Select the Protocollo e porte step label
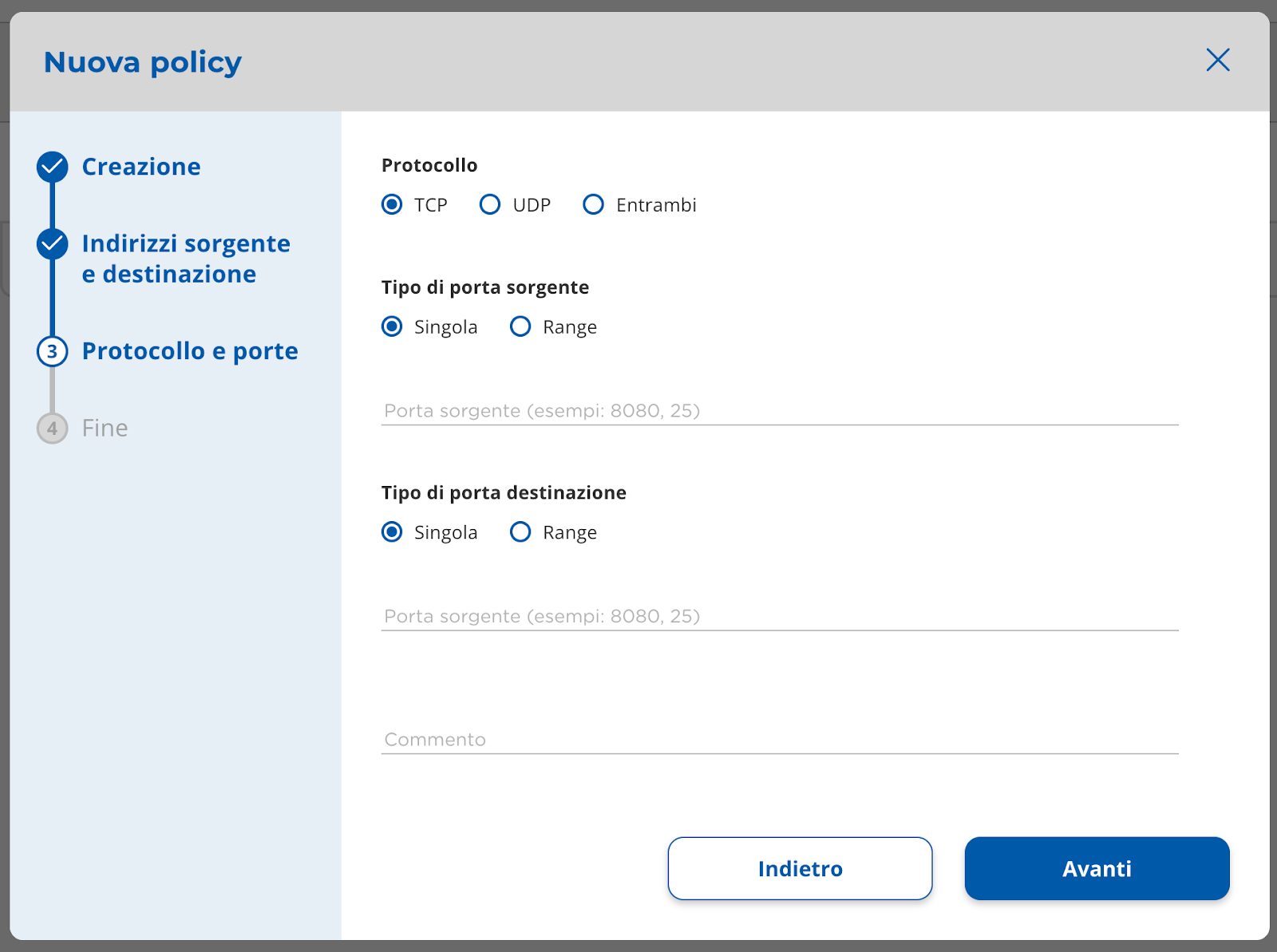The image size is (1277, 952). [x=190, y=351]
